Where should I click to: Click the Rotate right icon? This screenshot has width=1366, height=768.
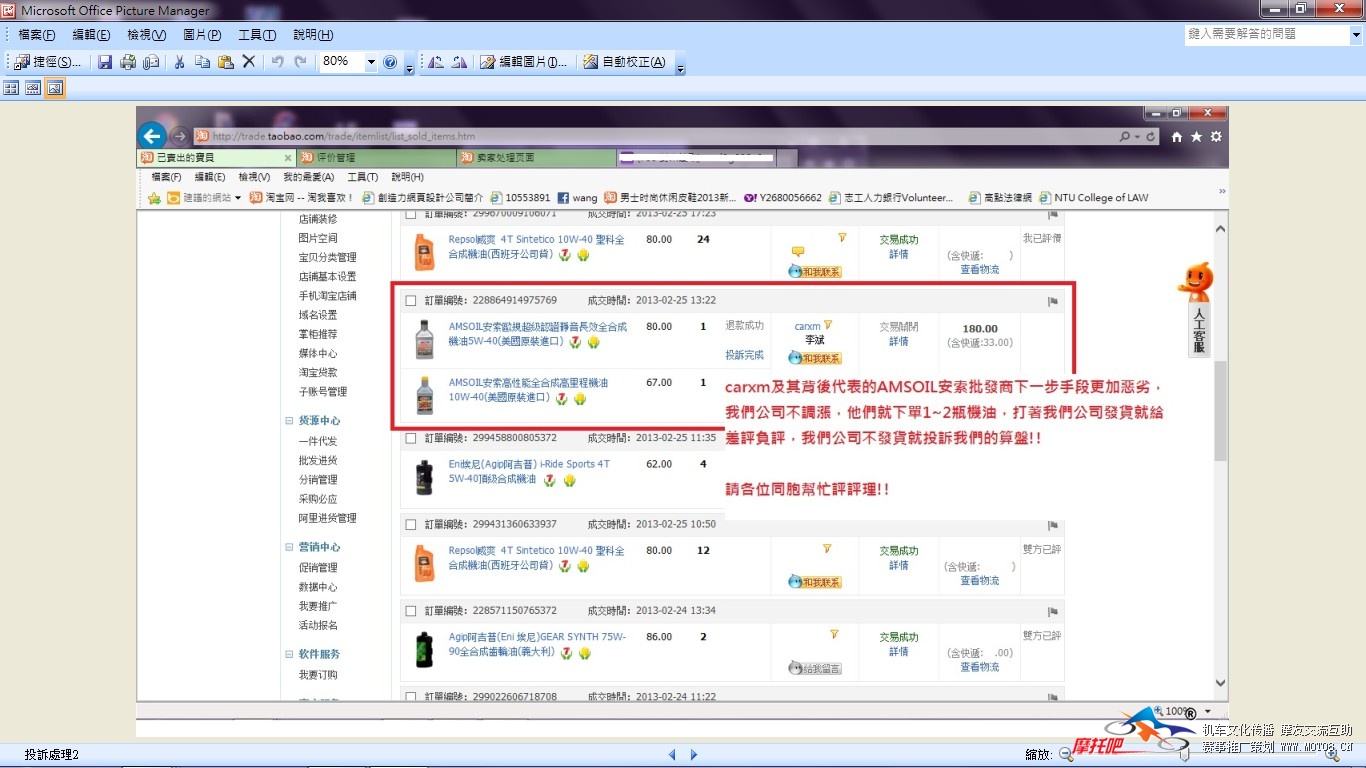(459, 62)
